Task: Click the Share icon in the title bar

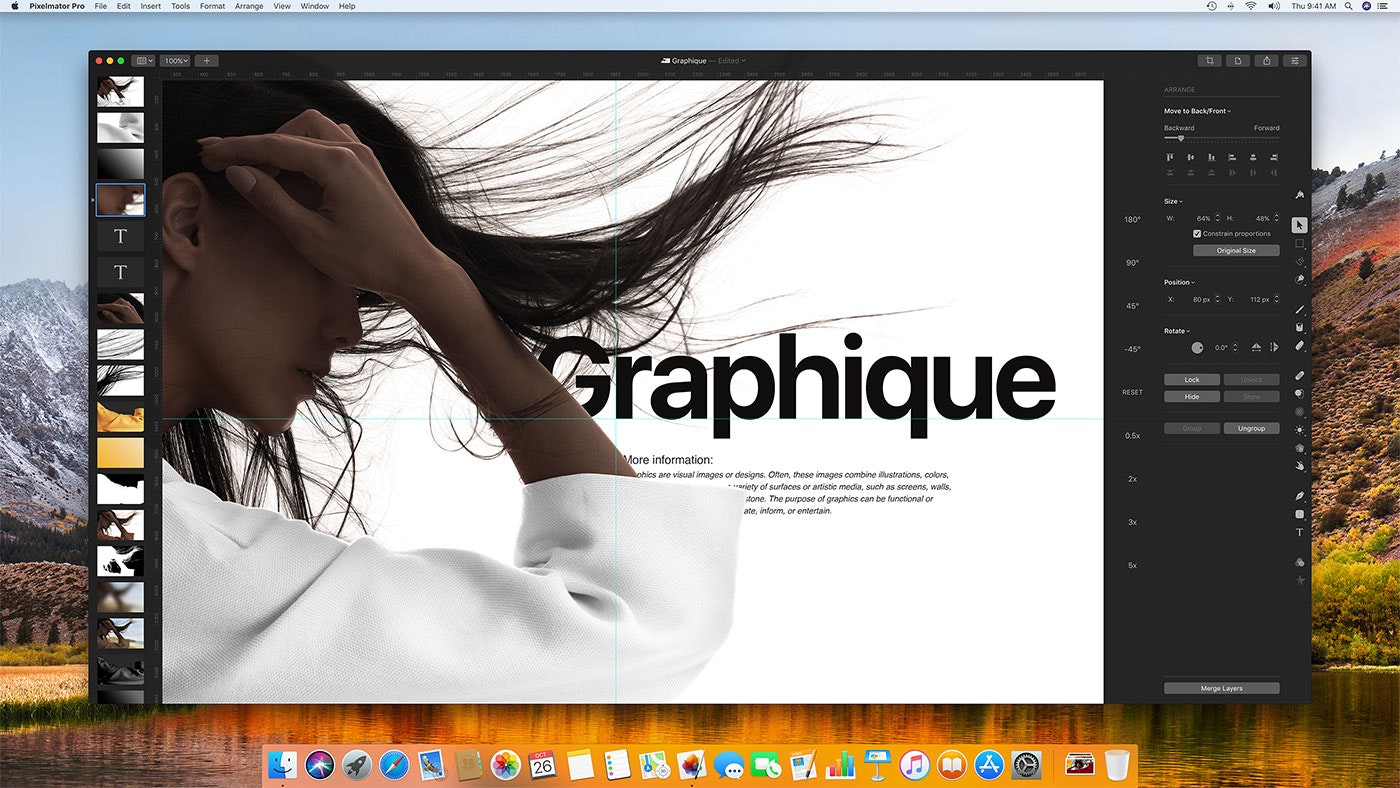Action: (x=1266, y=60)
